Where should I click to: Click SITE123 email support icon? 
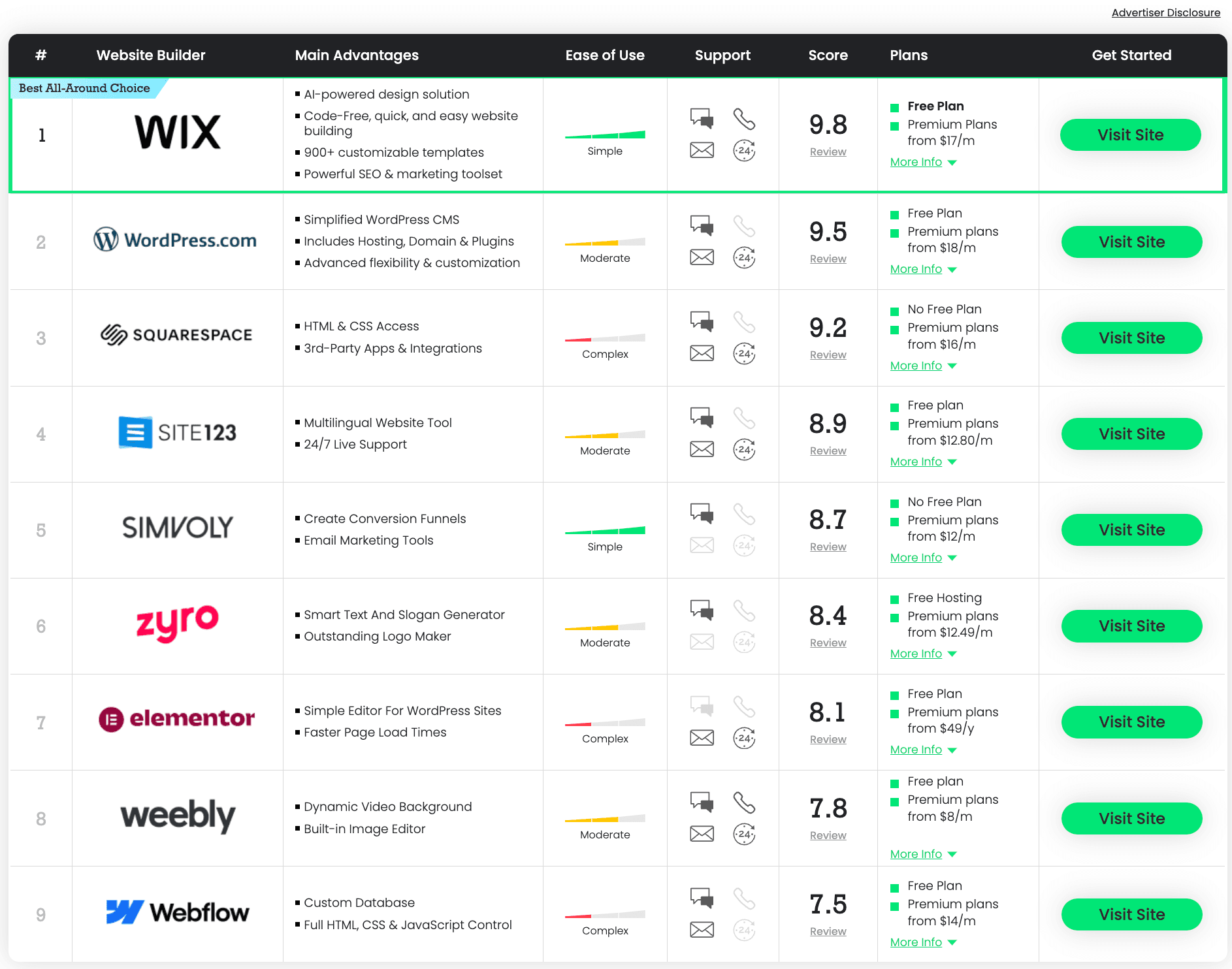click(702, 449)
